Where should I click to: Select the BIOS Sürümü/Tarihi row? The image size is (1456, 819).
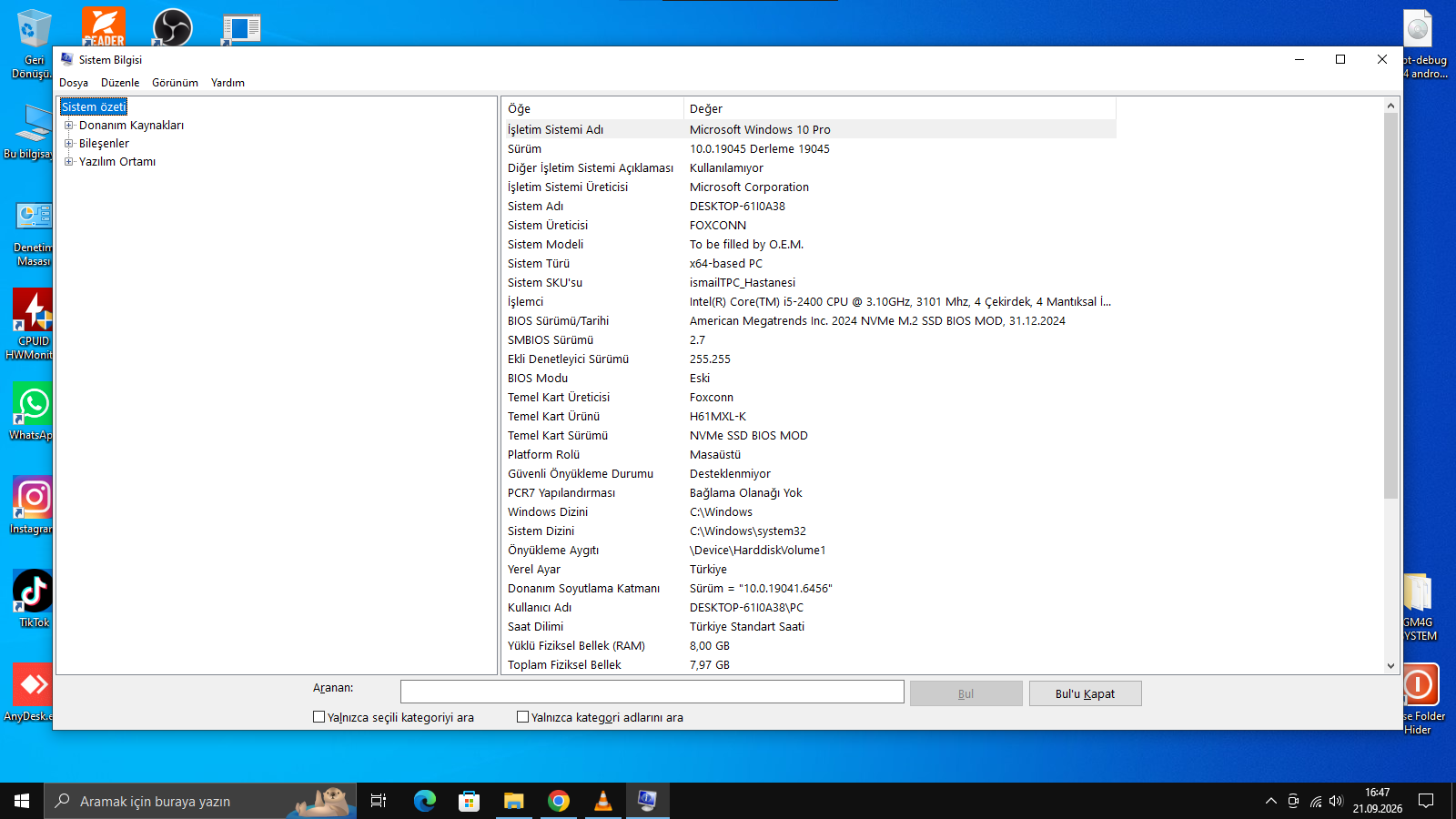pos(808,320)
